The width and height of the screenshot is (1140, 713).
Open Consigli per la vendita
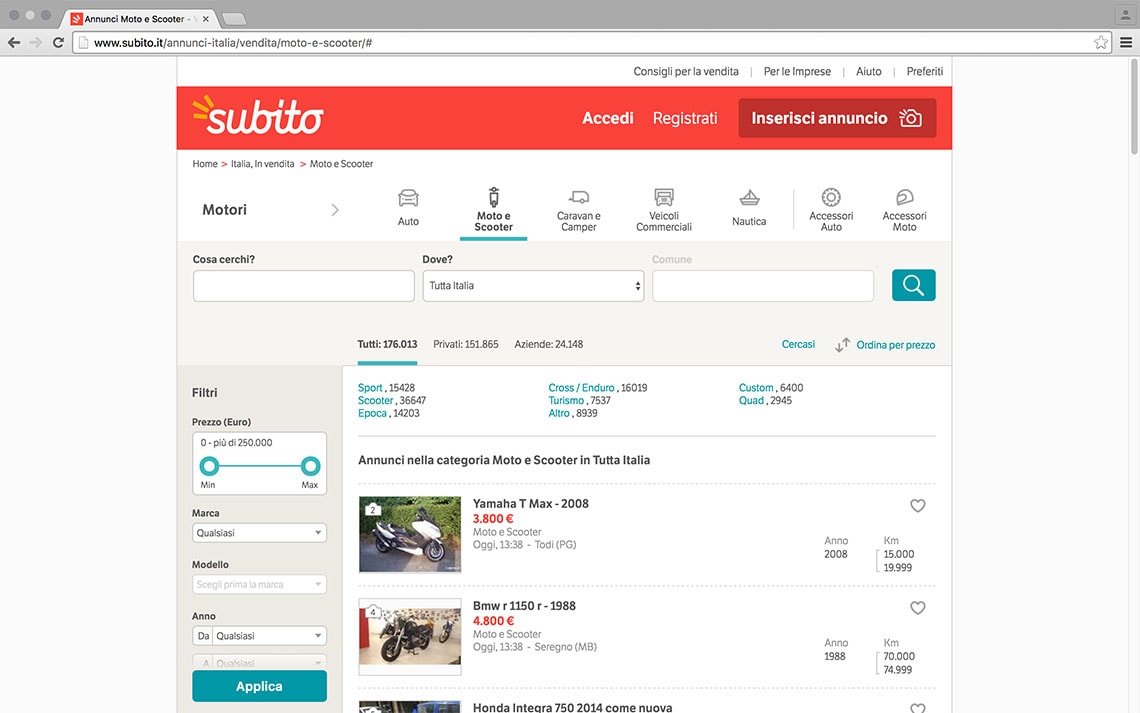pos(686,71)
